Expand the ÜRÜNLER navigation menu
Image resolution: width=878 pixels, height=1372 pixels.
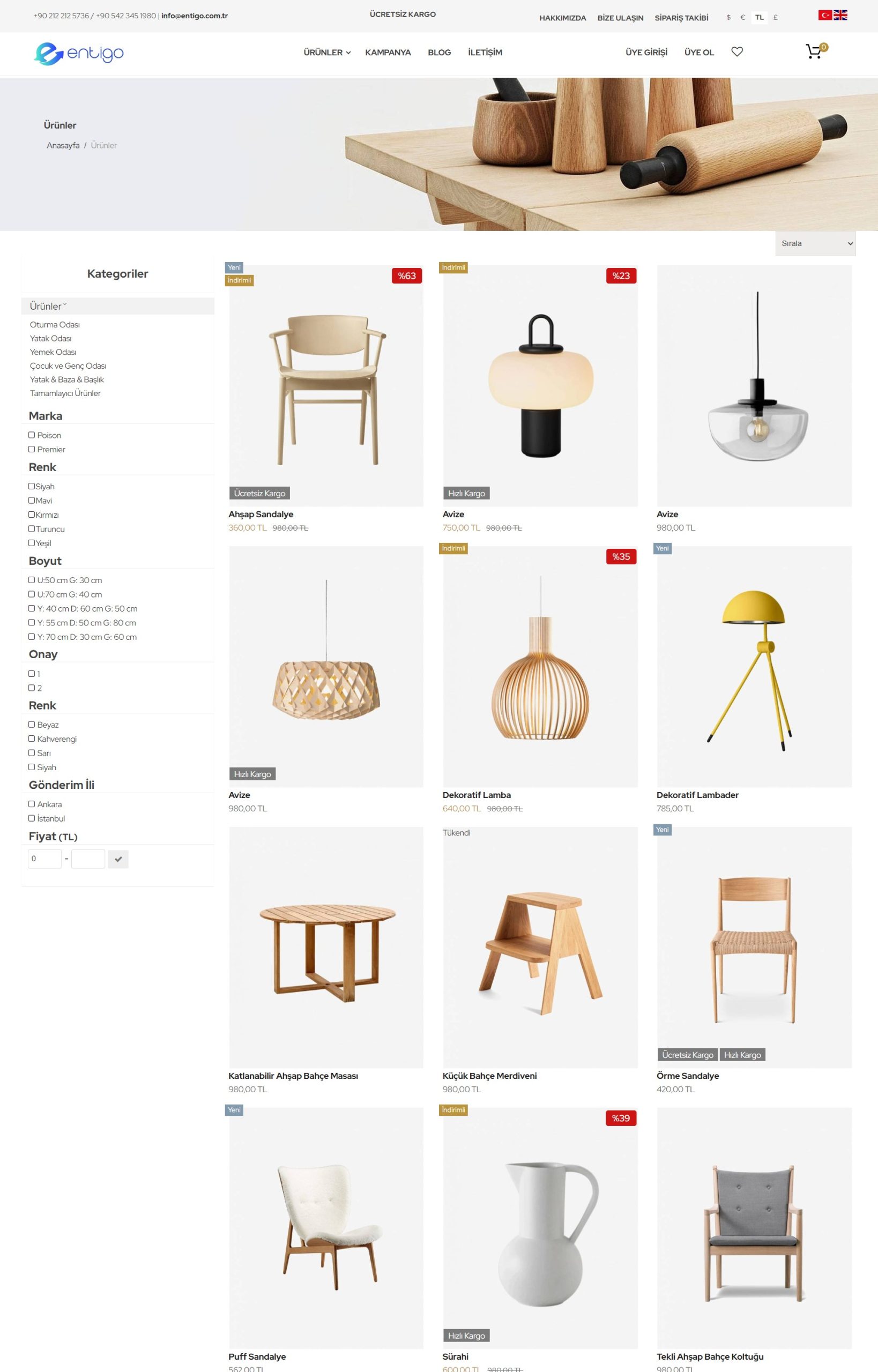326,53
